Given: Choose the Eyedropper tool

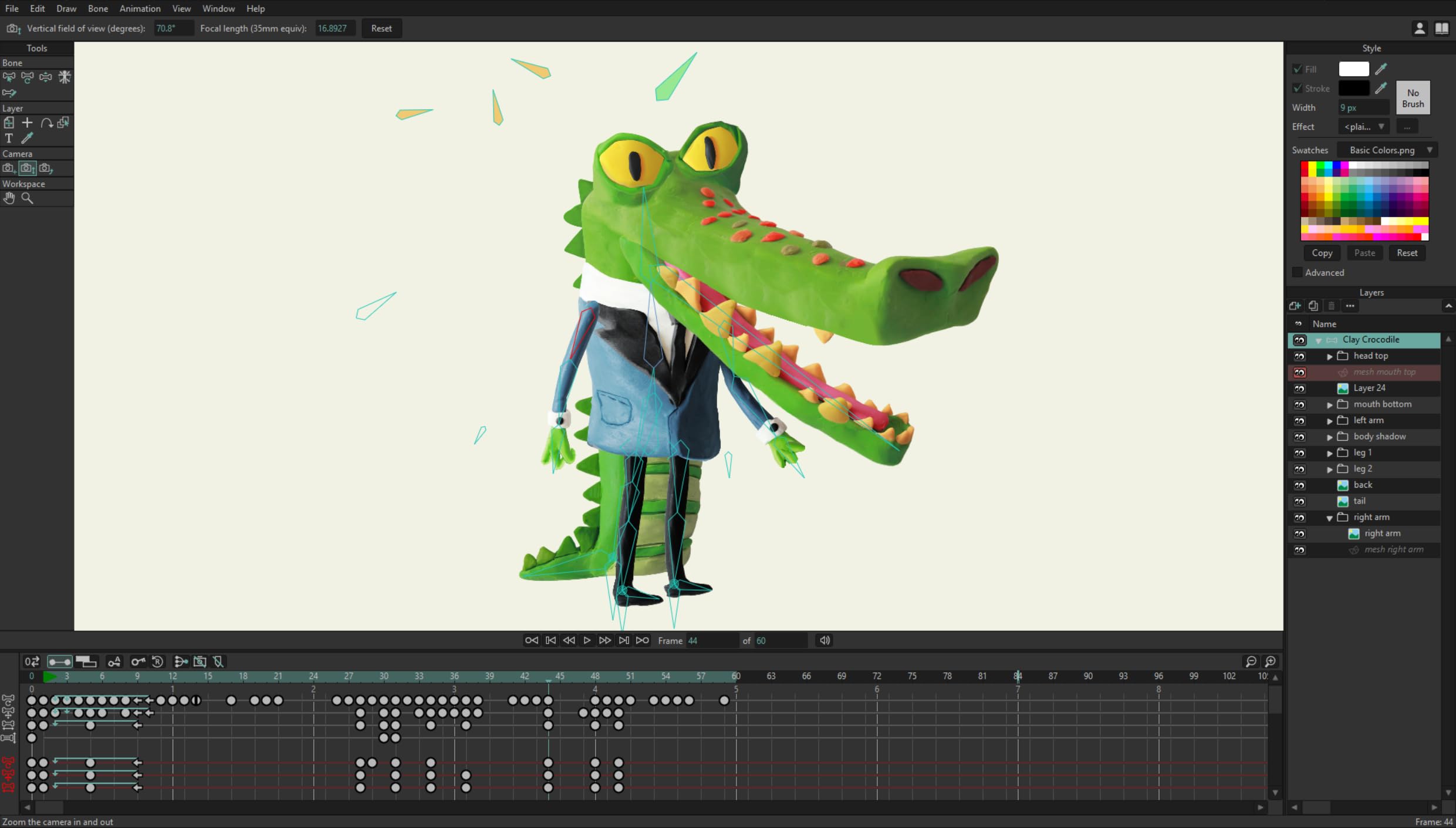Looking at the screenshot, I should (27, 138).
